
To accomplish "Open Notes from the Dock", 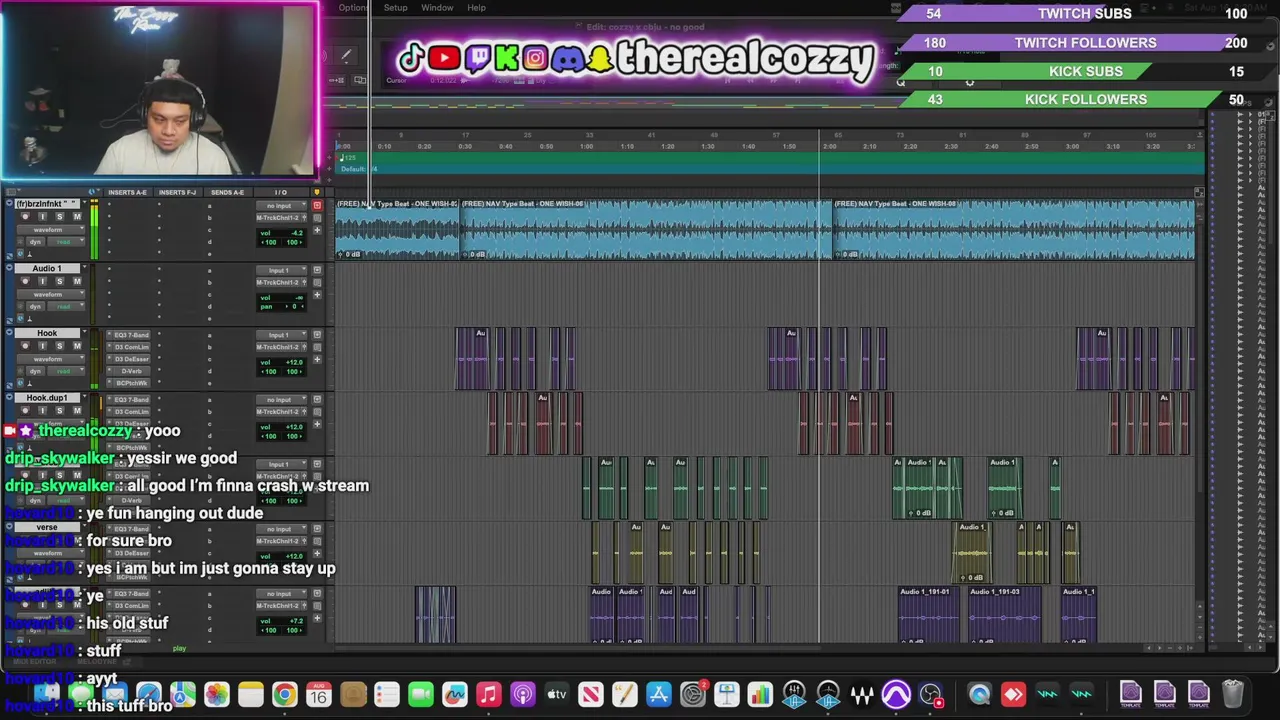I will point(250,694).
